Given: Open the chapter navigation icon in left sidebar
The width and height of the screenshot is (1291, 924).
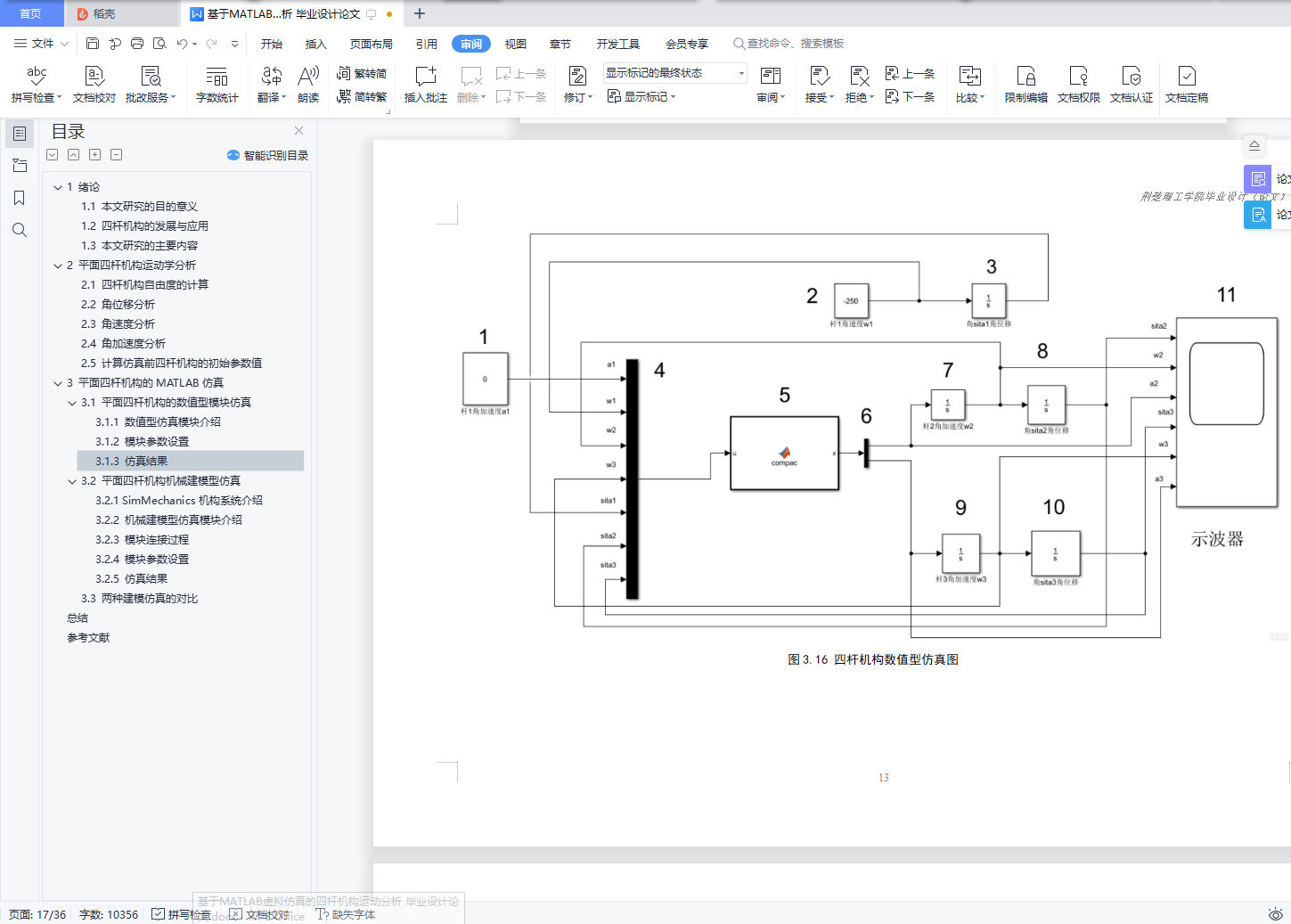Looking at the screenshot, I should click(x=20, y=166).
